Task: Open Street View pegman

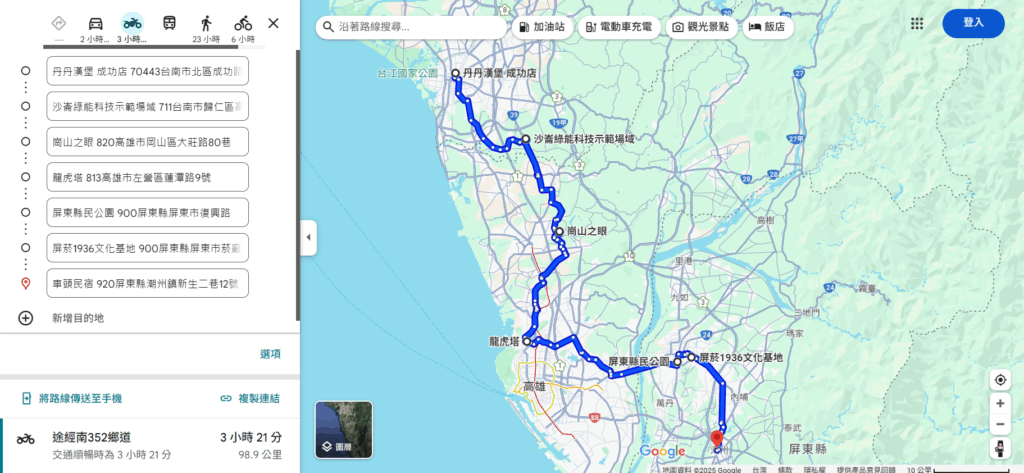Action: click(x=1000, y=448)
